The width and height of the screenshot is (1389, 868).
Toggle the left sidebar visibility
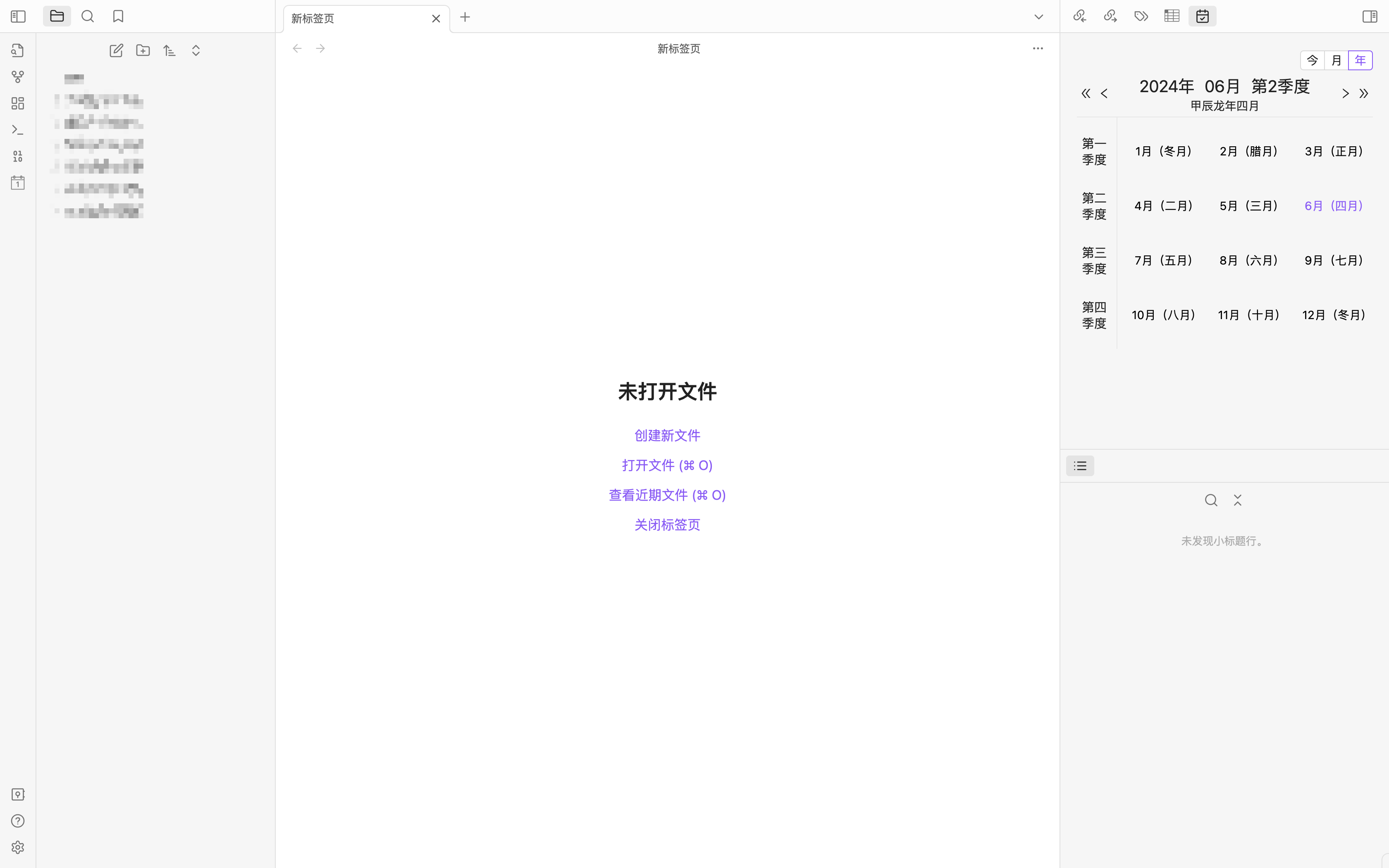[18, 16]
